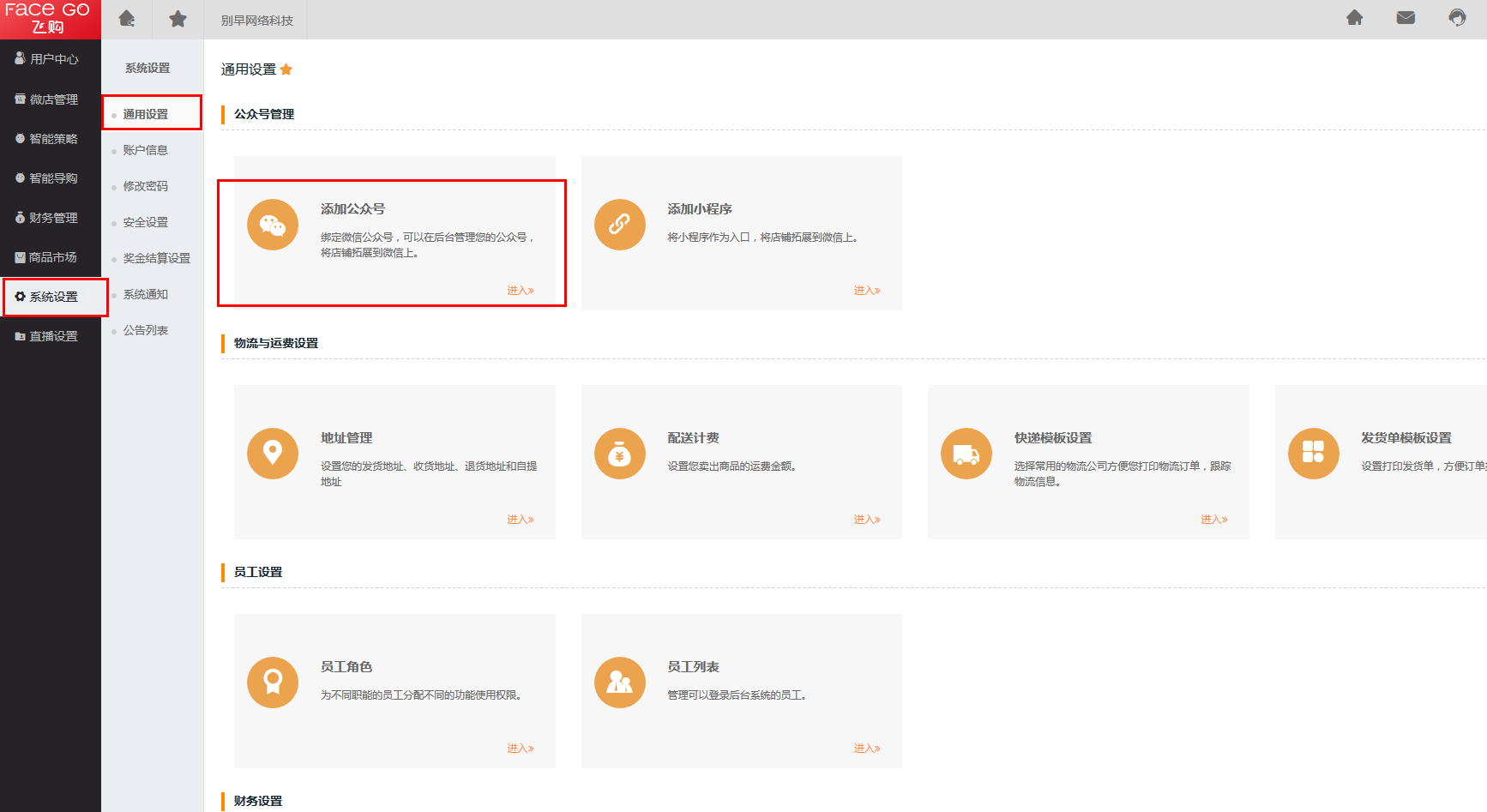The width and height of the screenshot is (1487, 812).
Task: Open 账户信息 in the settings submenu
Action: click(x=145, y=150)
